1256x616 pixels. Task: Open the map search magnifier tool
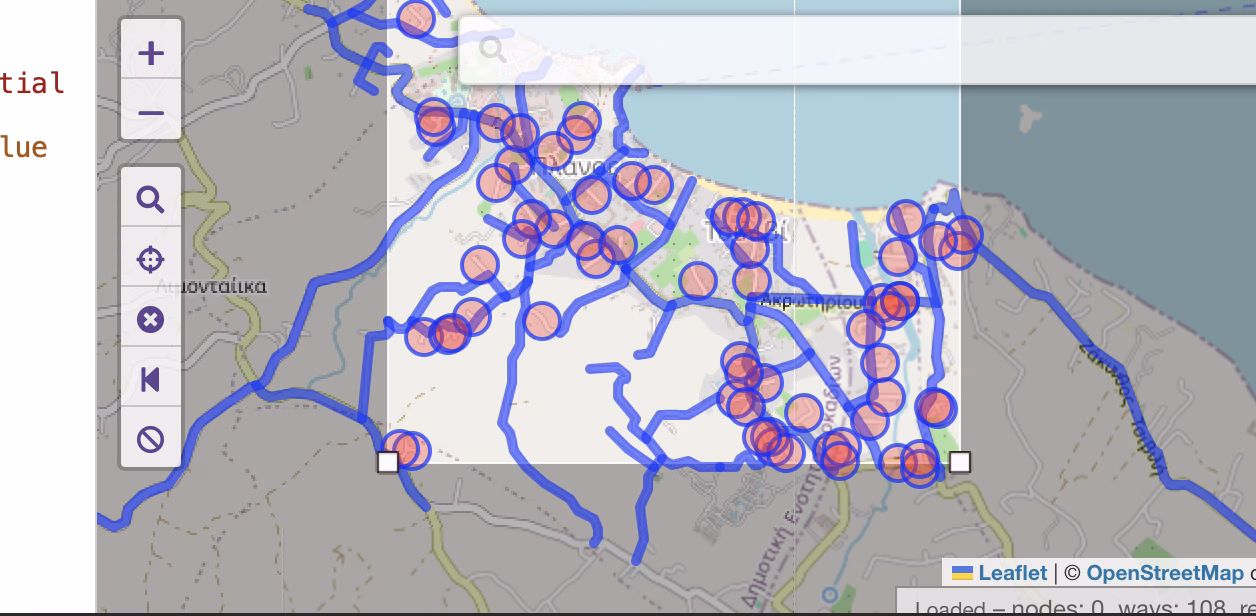[151, 199]
